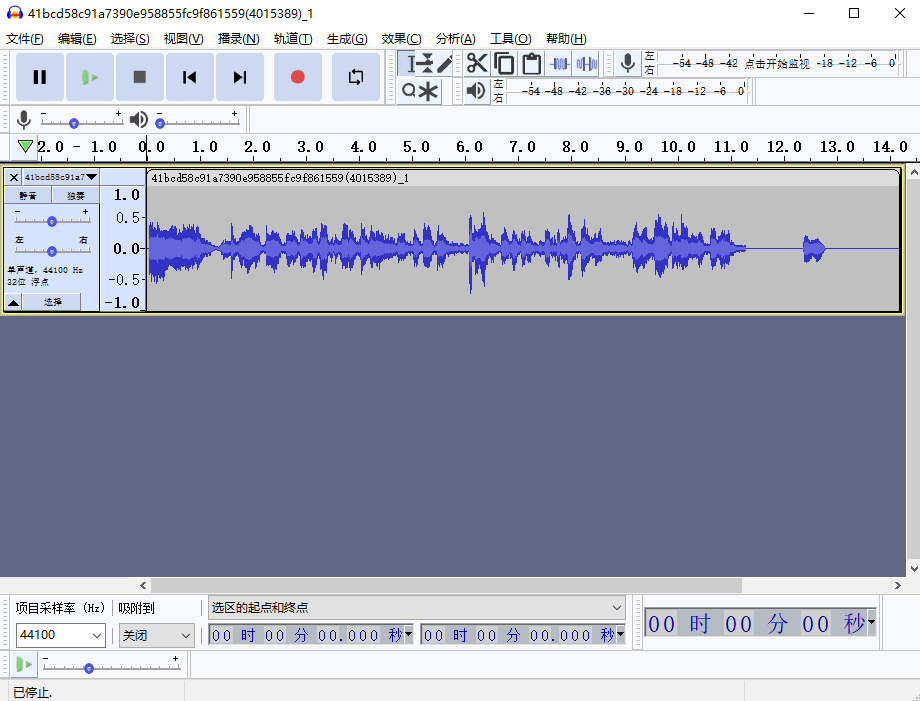Adjust the track gain slider

[52, 221]
